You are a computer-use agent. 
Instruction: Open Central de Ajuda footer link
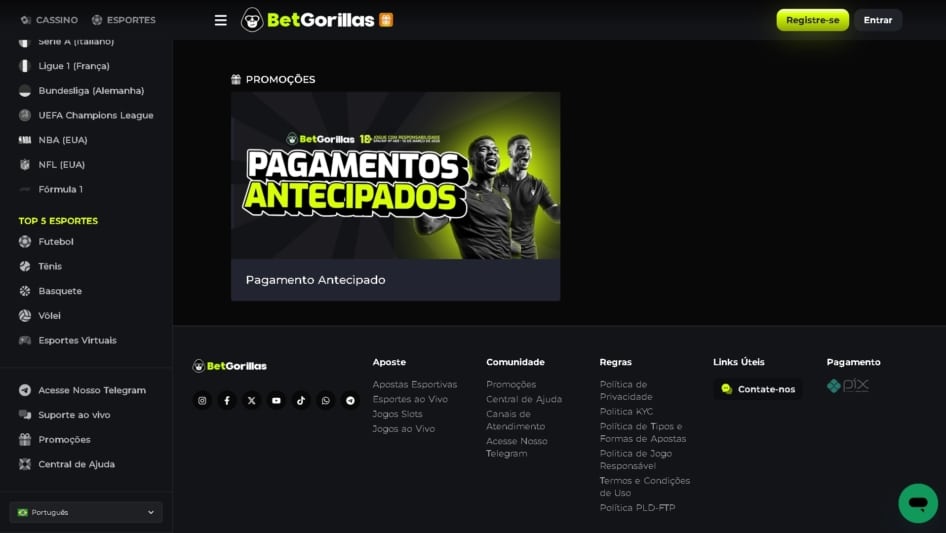[524, 399]
